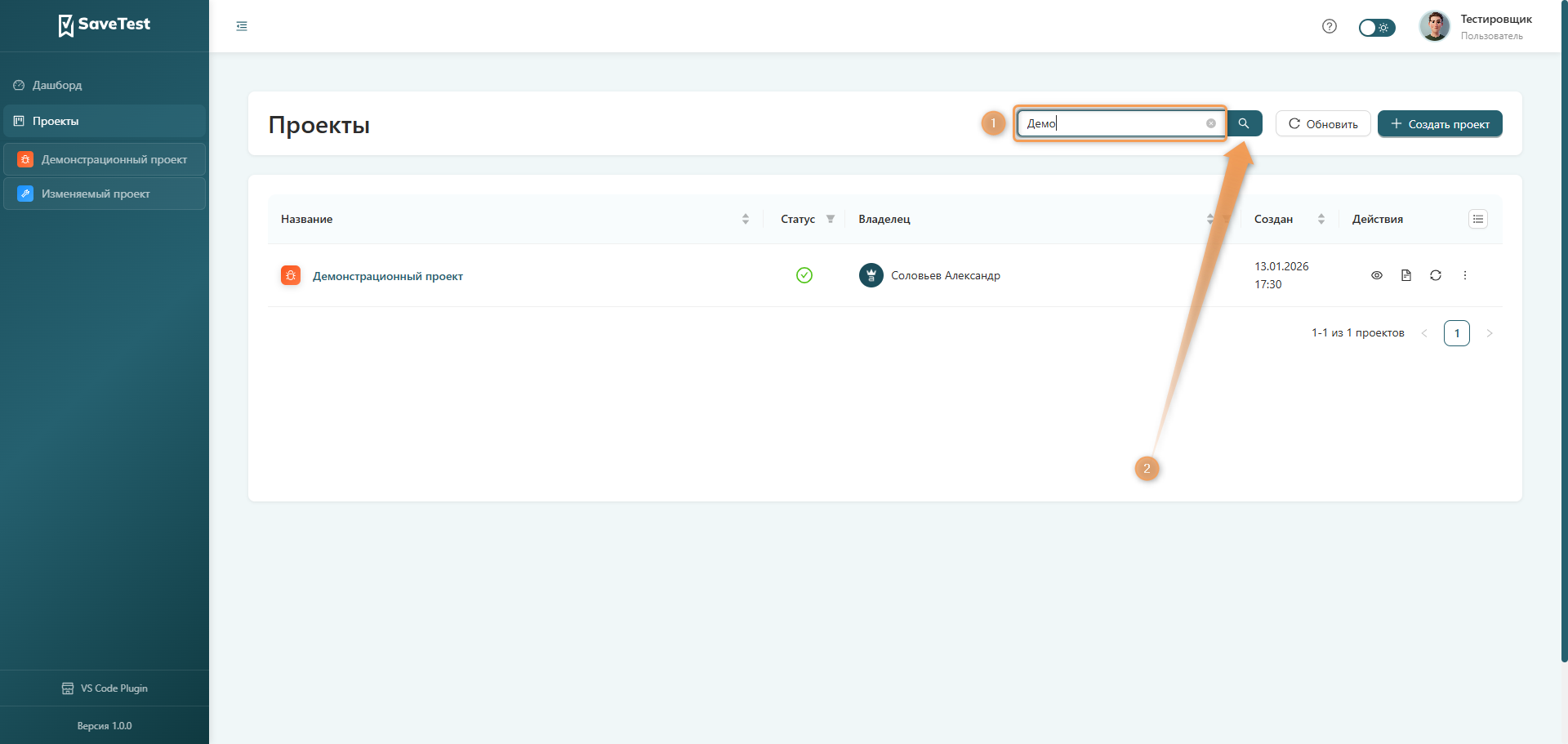Click the row sync arrows icon
This screenshot has width=1568, height=744.
click(x=1435, y=275)
